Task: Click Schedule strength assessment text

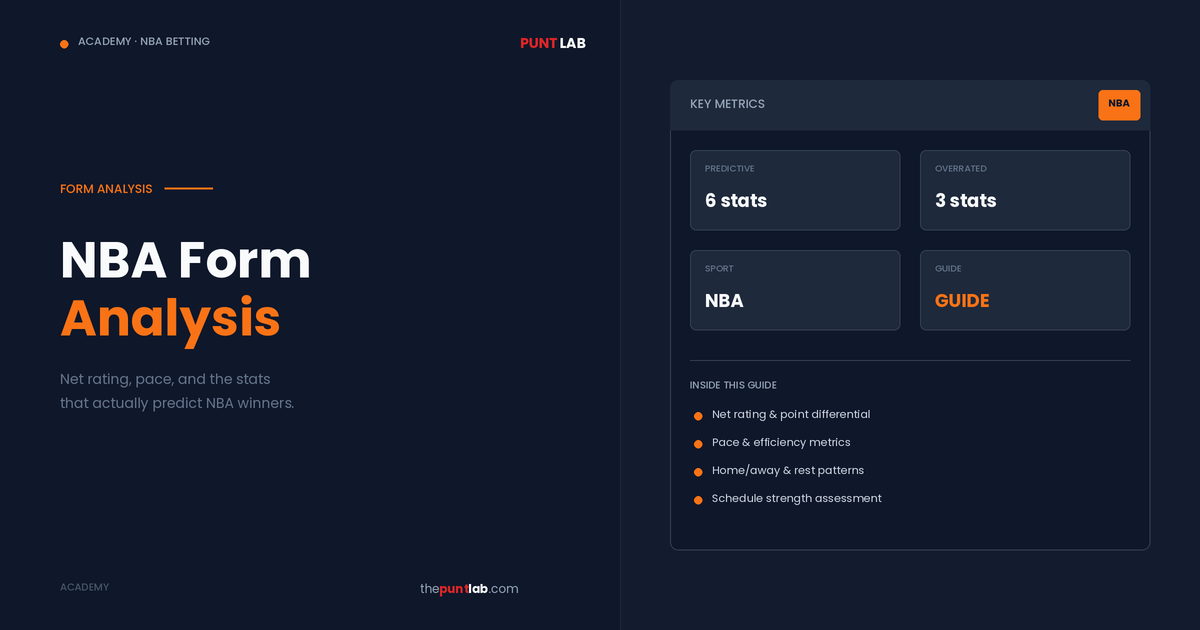Action: click(x=796, y=498)
